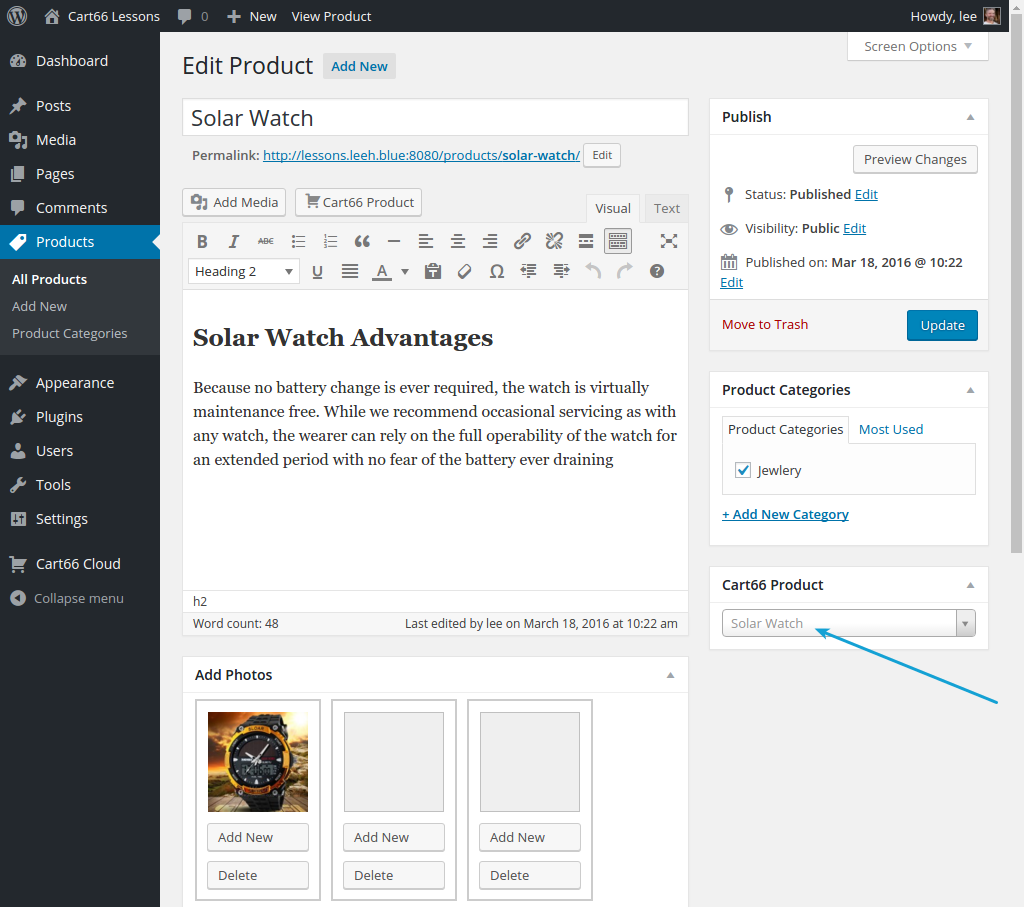
Task: Switch to the Text editor tab
Action: click(x=667, y=208)
